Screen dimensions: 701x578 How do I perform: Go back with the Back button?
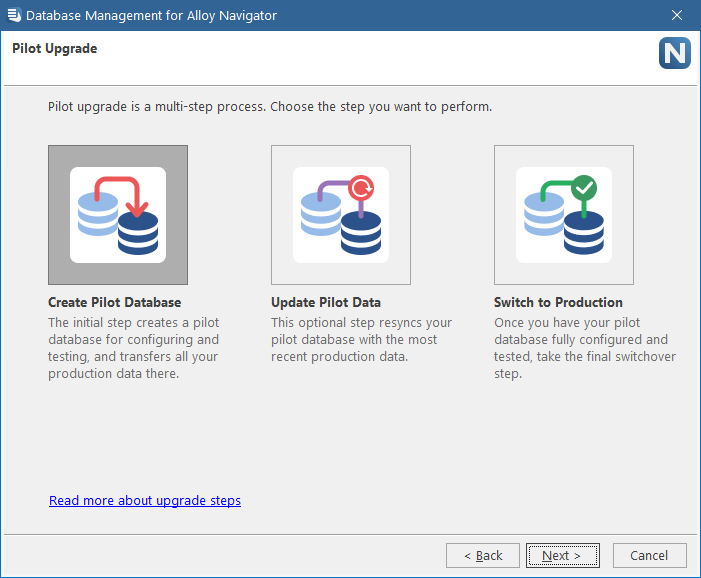[x=483, y=555]
